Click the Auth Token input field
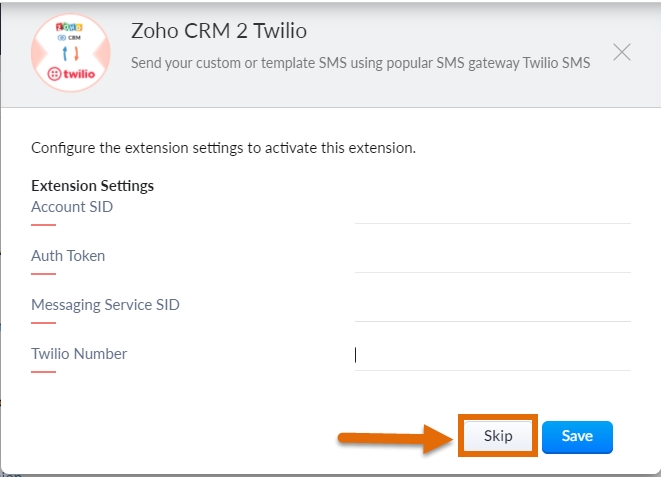 pos(493,260)
